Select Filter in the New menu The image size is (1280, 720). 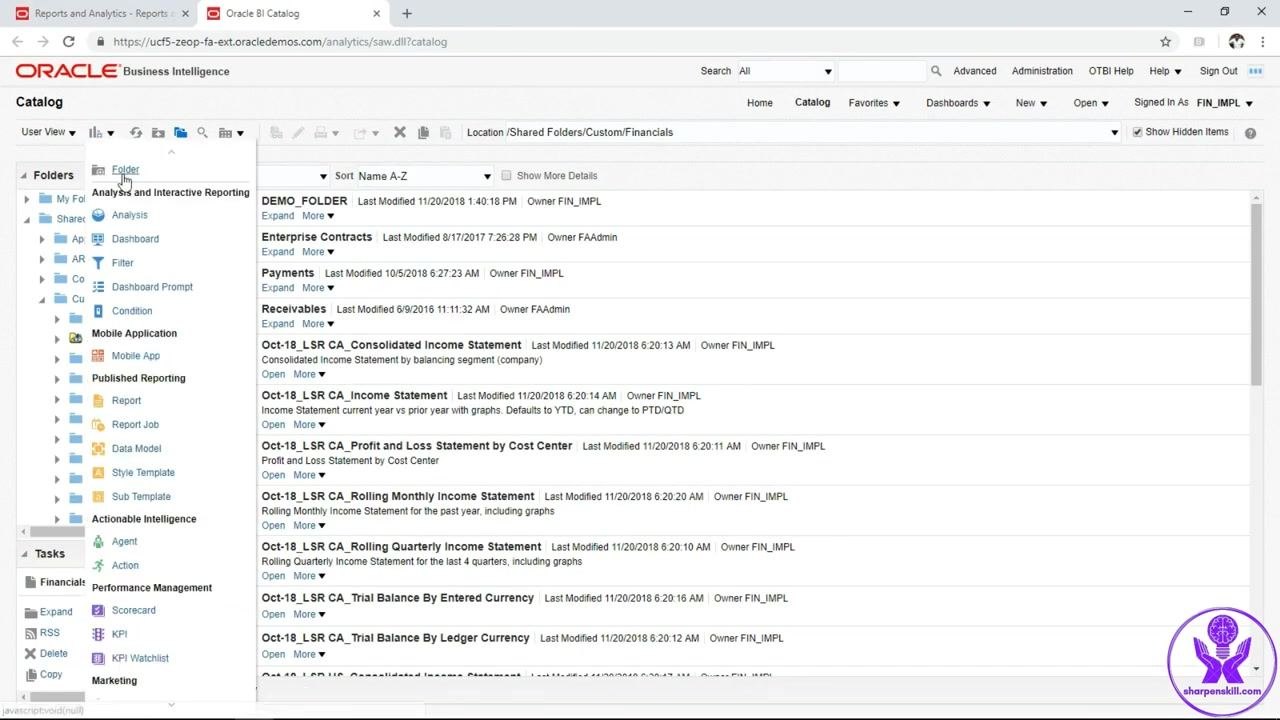click(x=122, y=263)
